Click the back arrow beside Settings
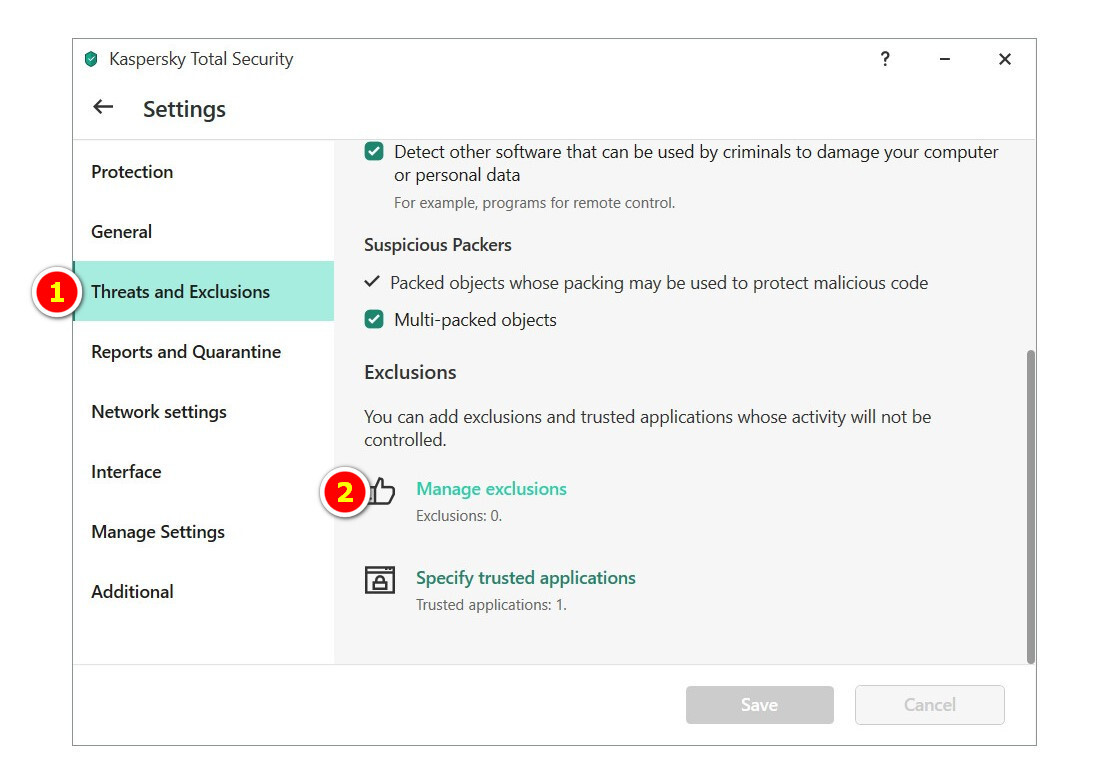The width and height of the screenshot is (1103, 783). click(x=102, y=107)
